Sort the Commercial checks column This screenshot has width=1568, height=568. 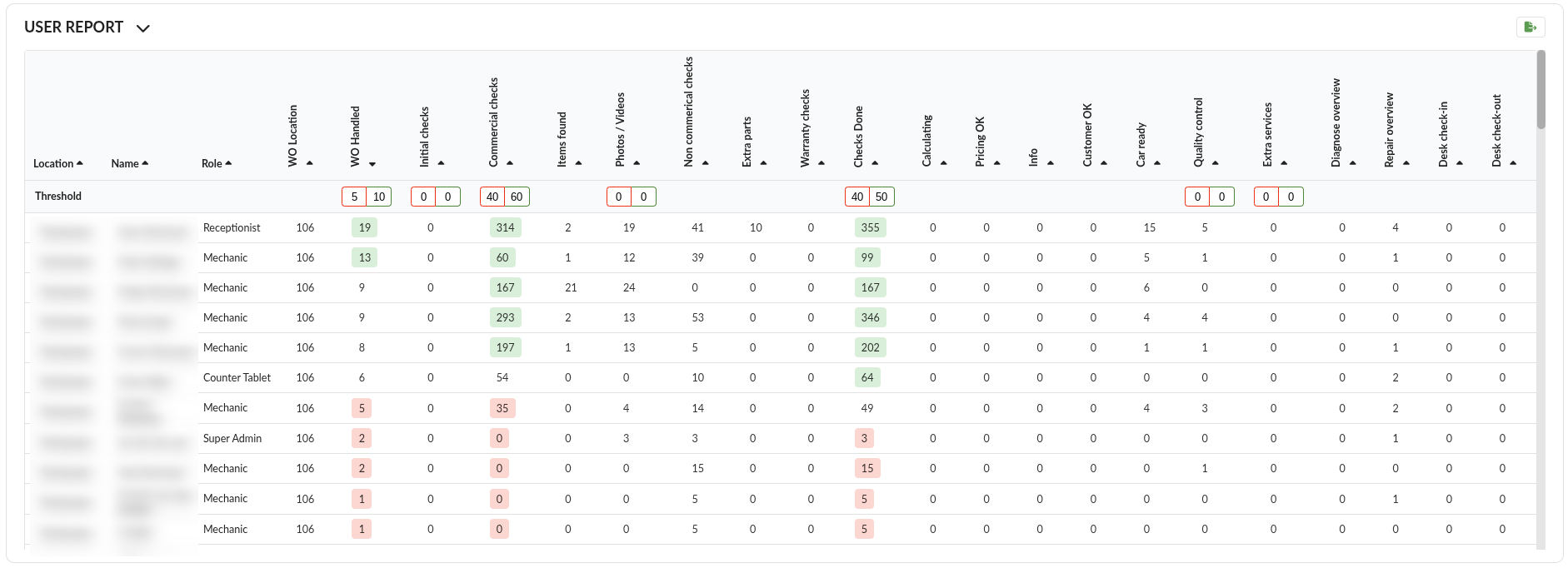coord(510,163)
